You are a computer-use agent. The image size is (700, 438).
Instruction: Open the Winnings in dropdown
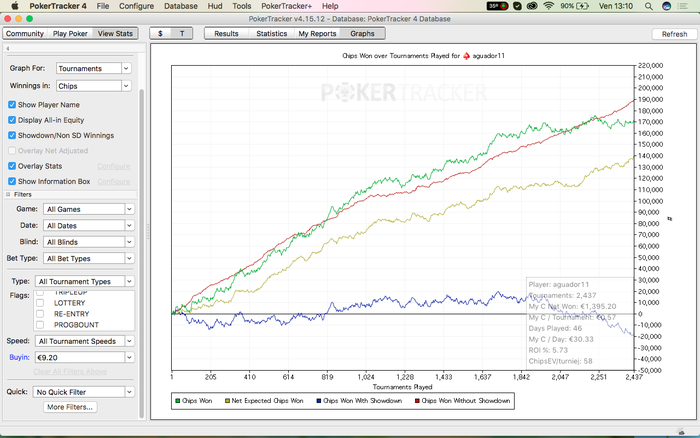click(x=94, y=86)
